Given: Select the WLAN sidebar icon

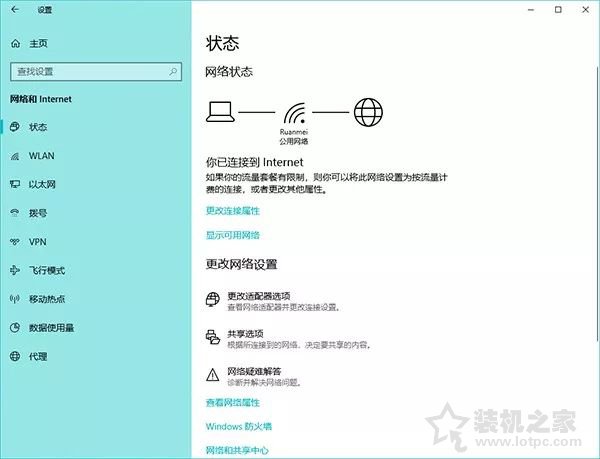Looking at the screenshot, I should tap(15, 156).
